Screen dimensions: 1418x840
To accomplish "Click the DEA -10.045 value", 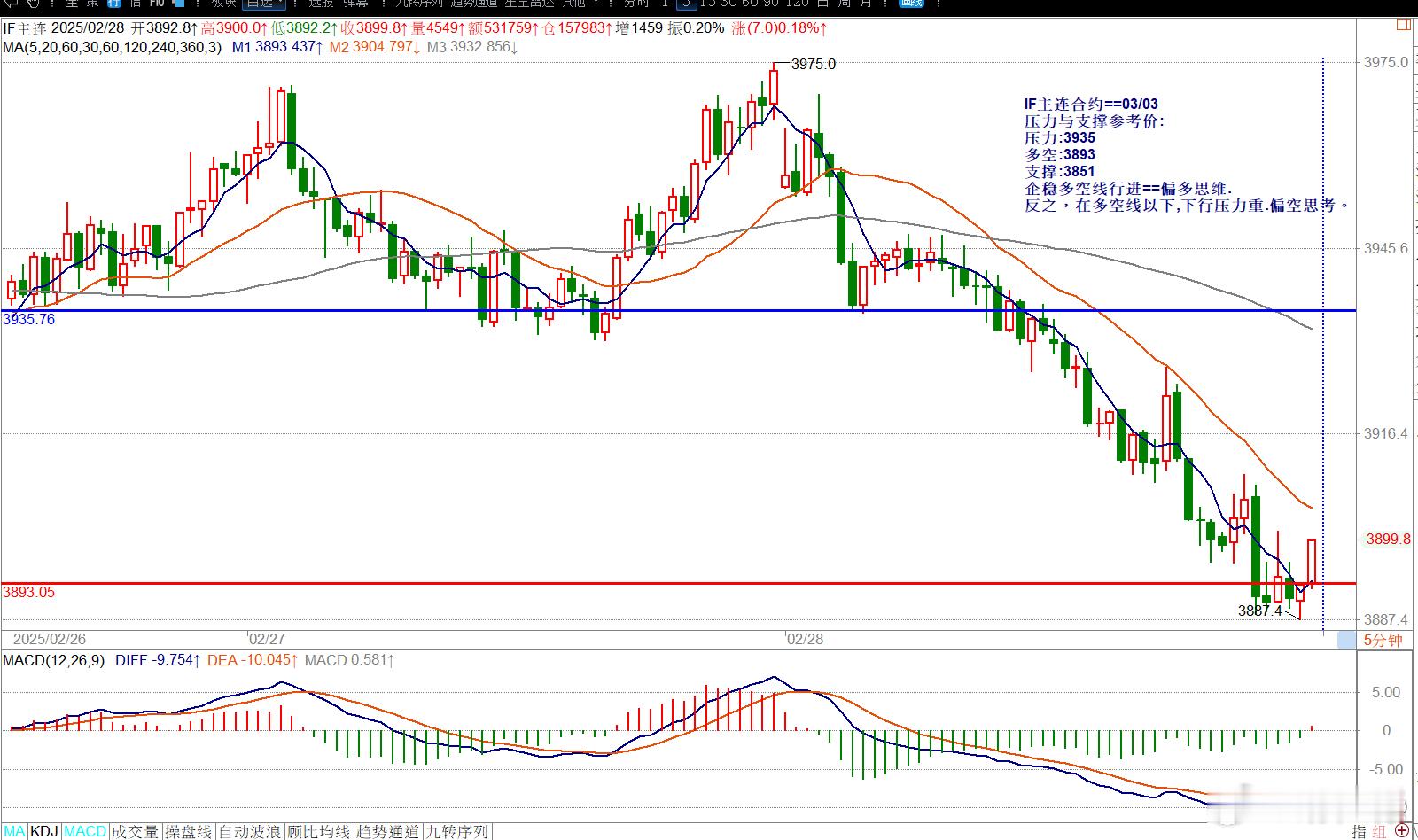I will click(253, 660).
